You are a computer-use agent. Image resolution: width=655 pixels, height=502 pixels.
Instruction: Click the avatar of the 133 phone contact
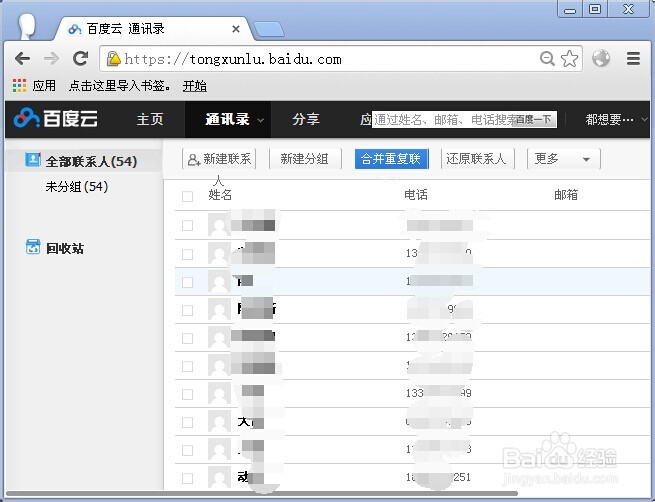click(x=219, y=394)
